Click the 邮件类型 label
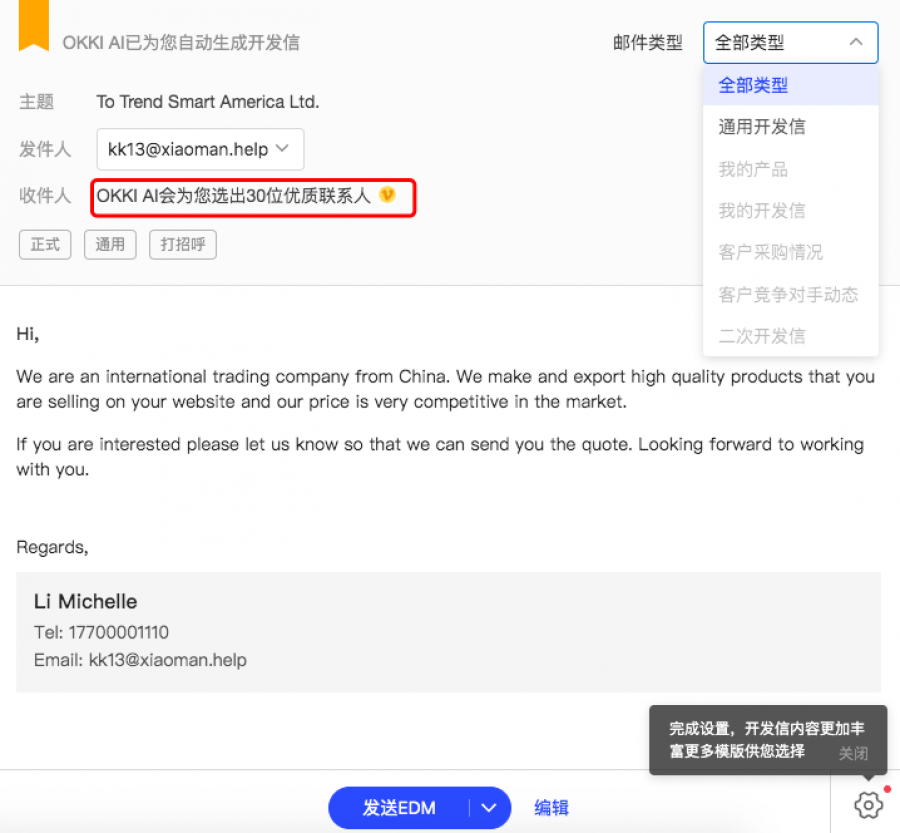900x833 pixels. 647,42
